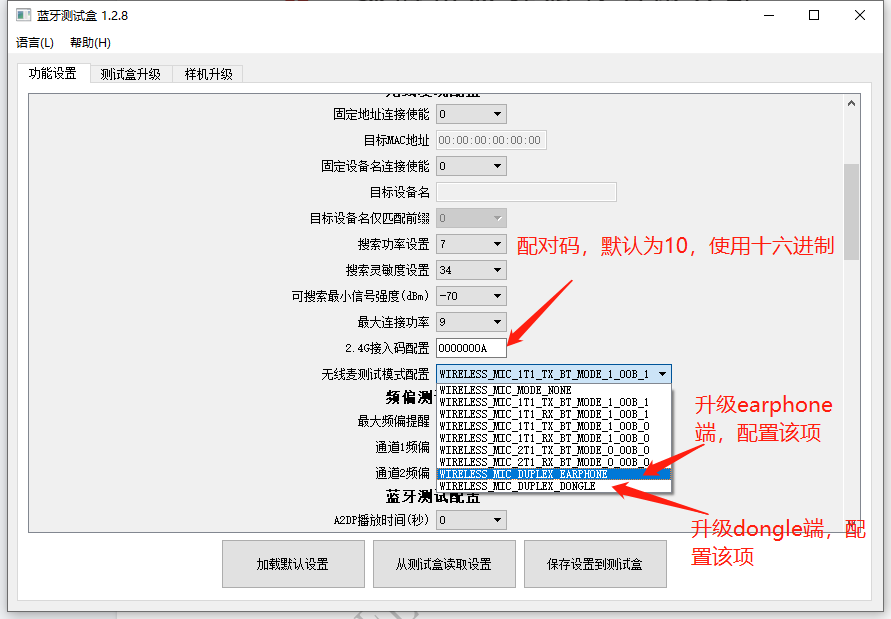Click the 2.4G接入码配置 input field

point(471,348)
